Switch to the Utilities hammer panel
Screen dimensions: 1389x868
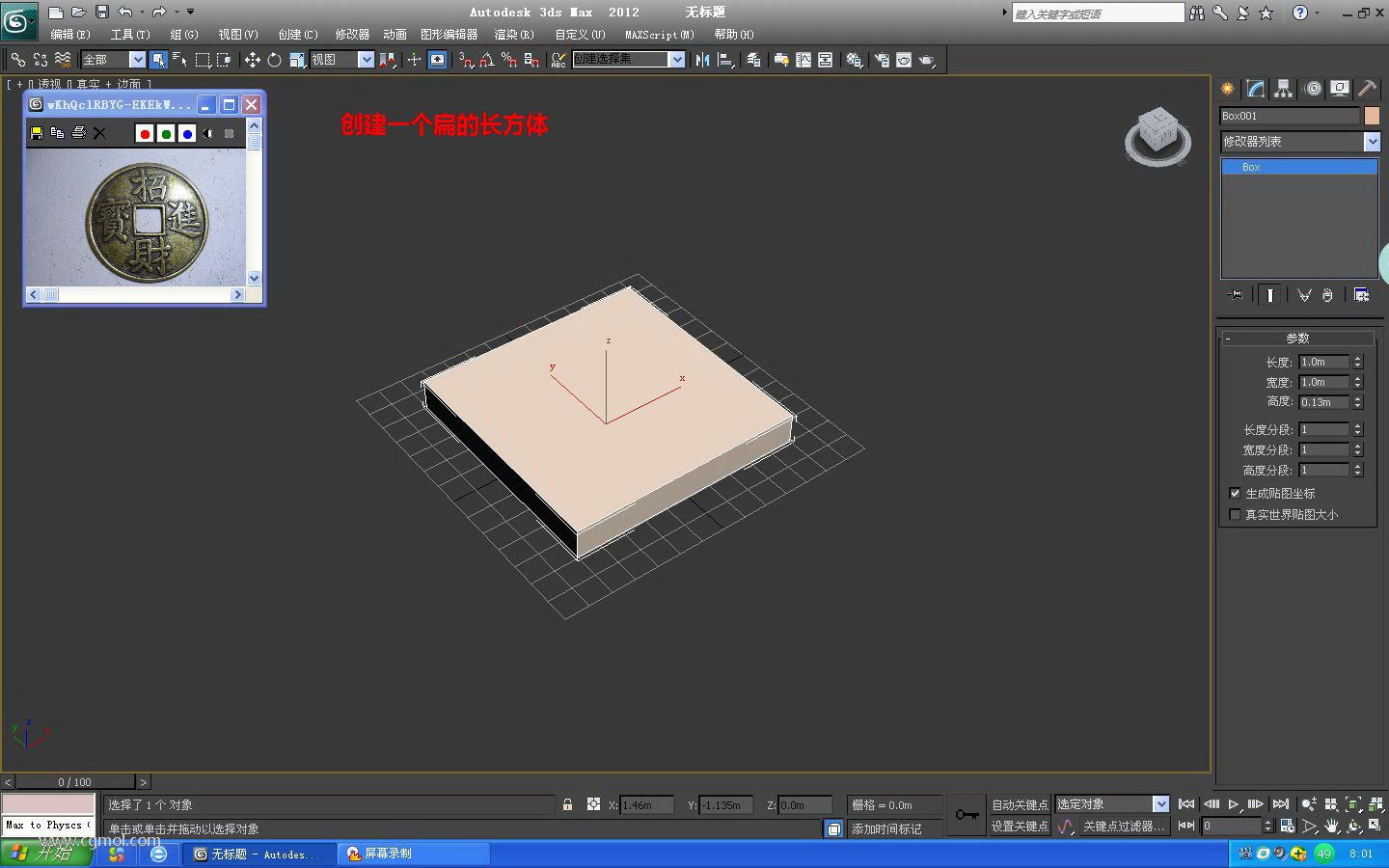click(x=1367, y=89)
